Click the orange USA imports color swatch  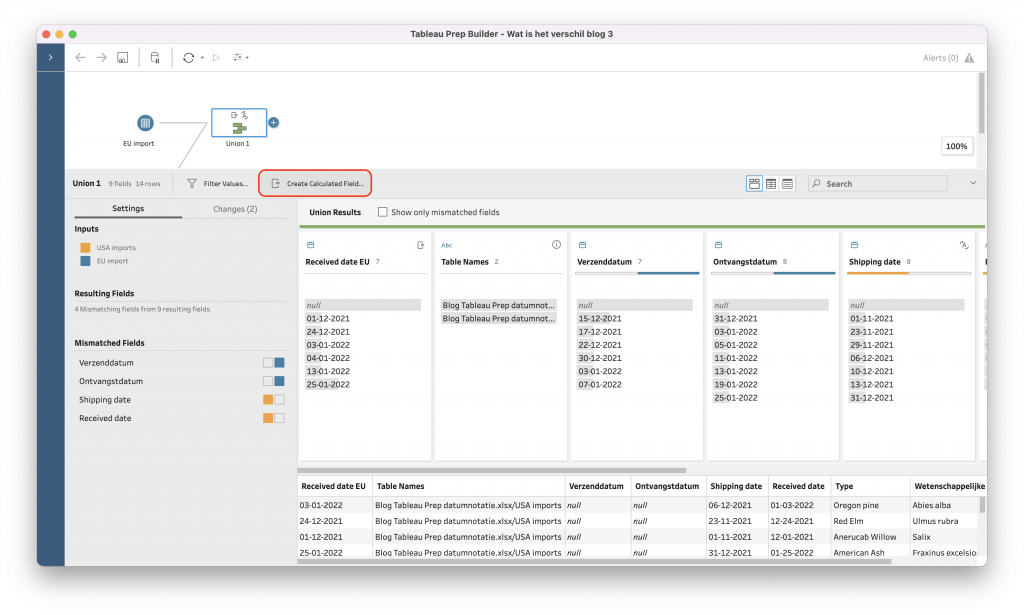[x=86, y=248]
